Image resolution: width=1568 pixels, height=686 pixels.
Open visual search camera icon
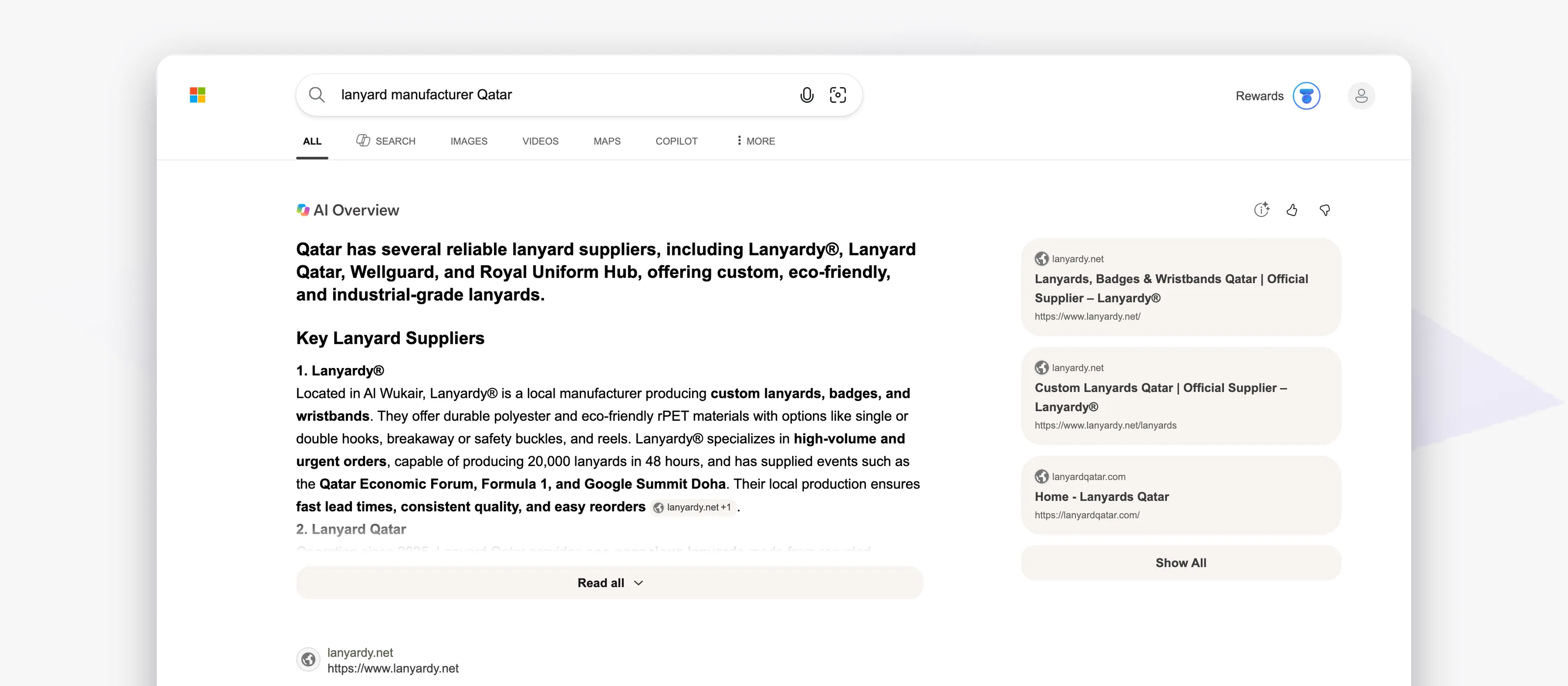click(837, 95)
